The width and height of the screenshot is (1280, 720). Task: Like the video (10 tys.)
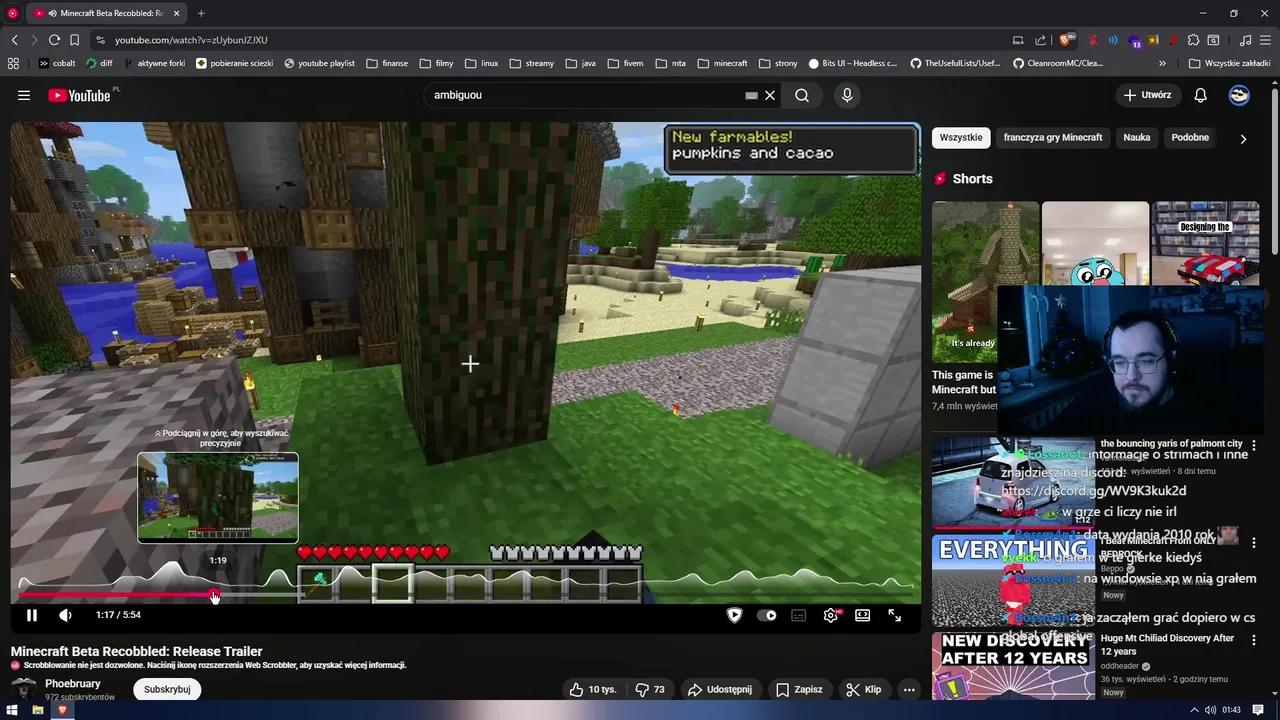pos(593,689)
